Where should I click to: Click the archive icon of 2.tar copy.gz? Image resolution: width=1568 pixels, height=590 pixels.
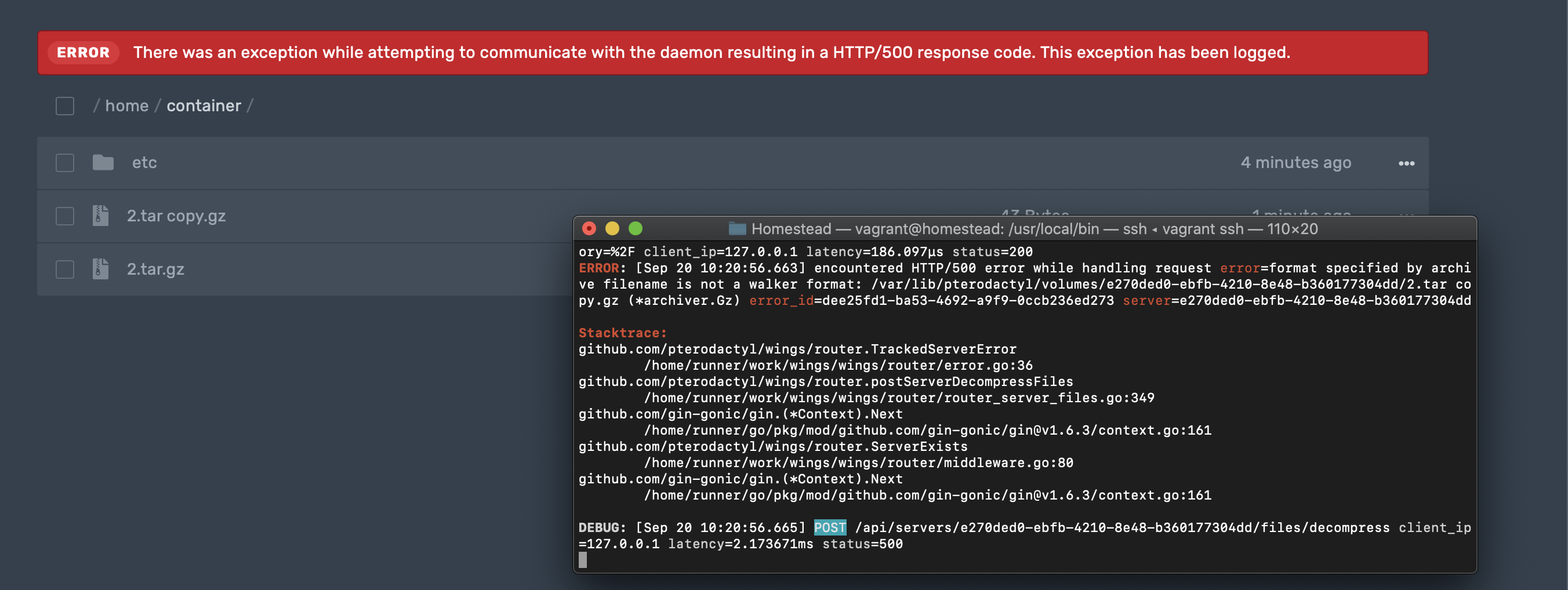tap(100, 216)
